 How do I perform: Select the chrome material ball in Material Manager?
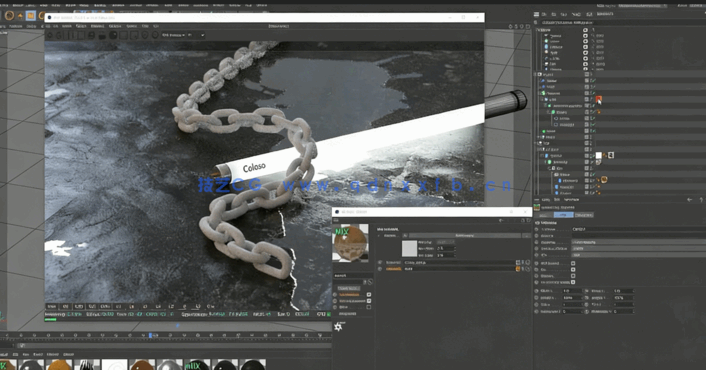click(169, 365)
